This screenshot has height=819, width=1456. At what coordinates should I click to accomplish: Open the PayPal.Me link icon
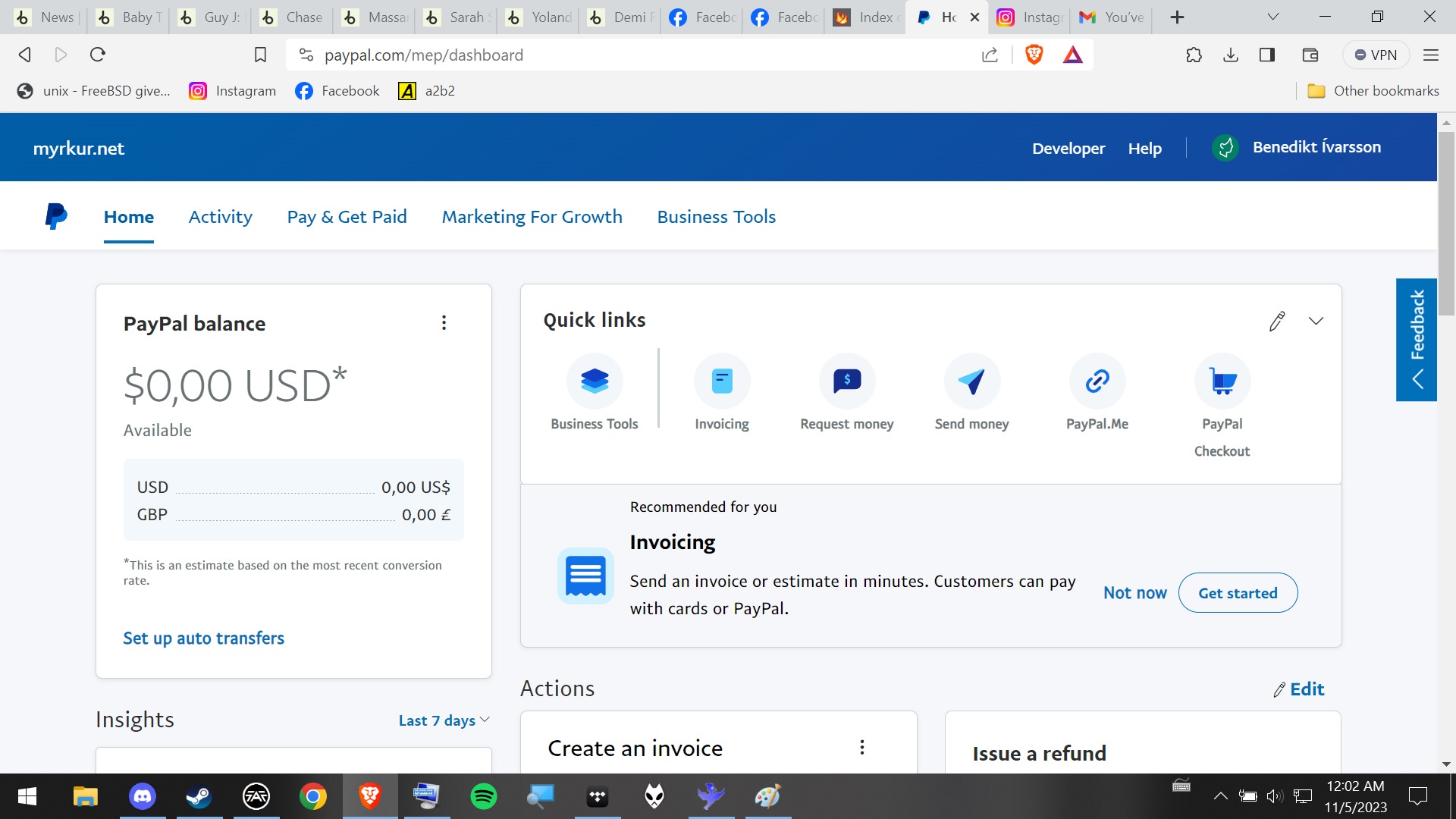point(1097,381)
